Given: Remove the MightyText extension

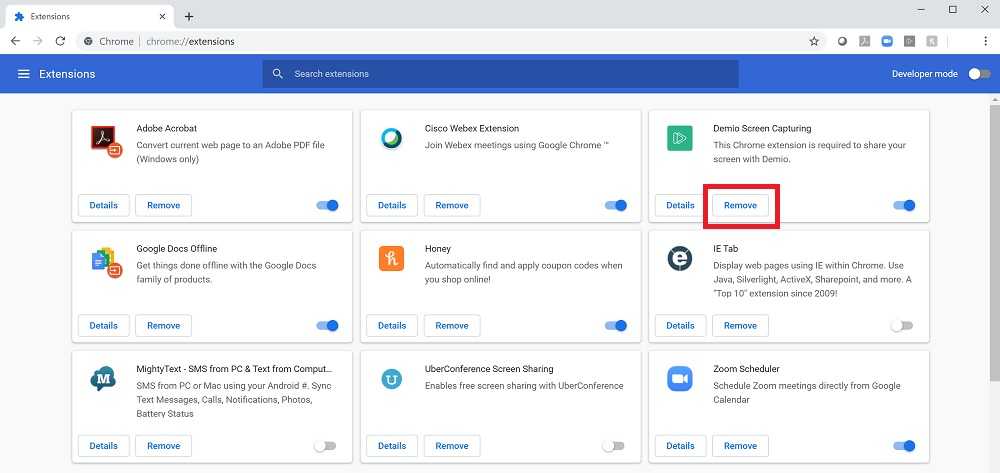Looking at the screenshot, I should point(163,446).
